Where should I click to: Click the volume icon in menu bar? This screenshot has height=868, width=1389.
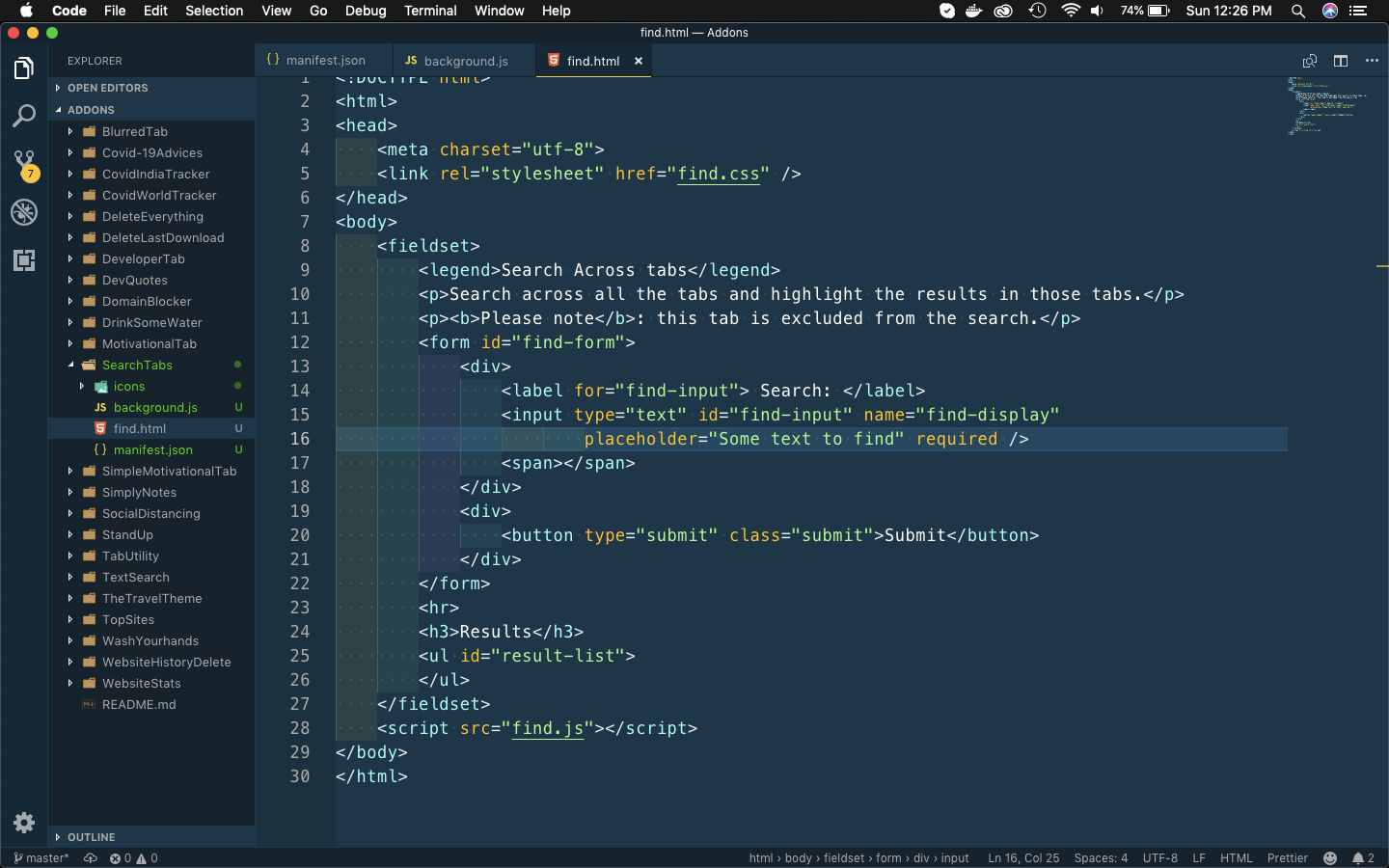pos(1097,11)
